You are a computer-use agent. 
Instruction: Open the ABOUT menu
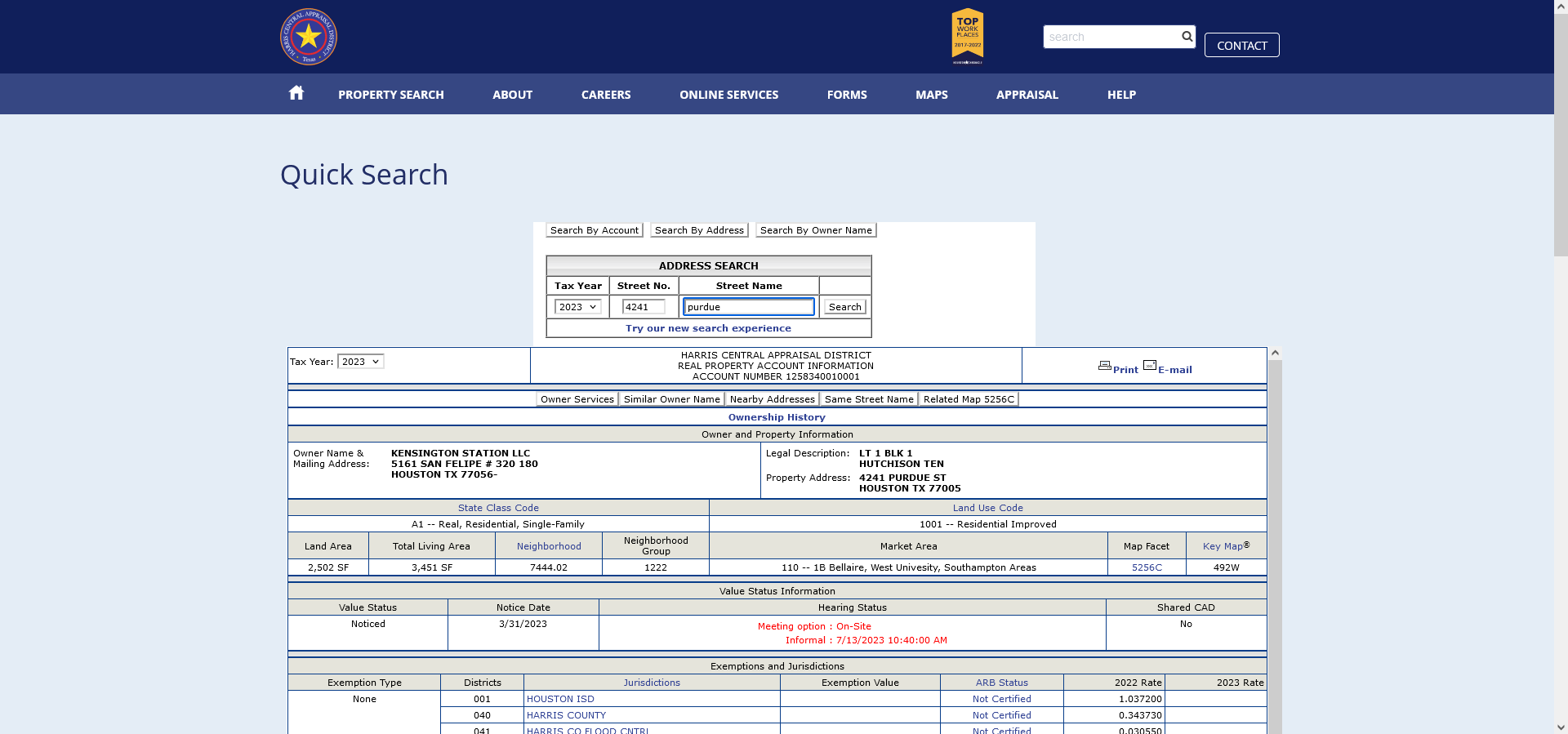513,95
